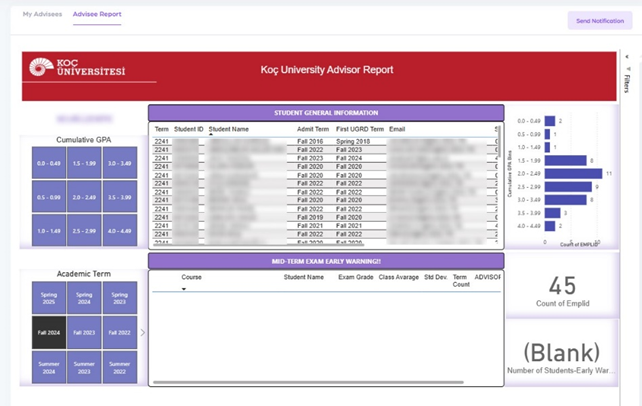Expand the Filters pane arrow
Screen dimensions: 642x406
coord(626,56)
